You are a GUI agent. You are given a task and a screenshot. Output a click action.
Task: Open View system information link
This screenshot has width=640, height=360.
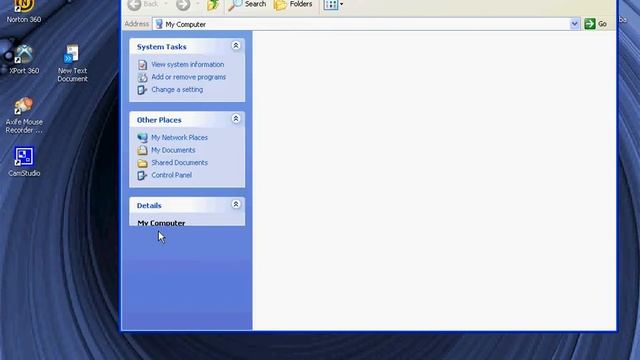[x=187, y=64]
